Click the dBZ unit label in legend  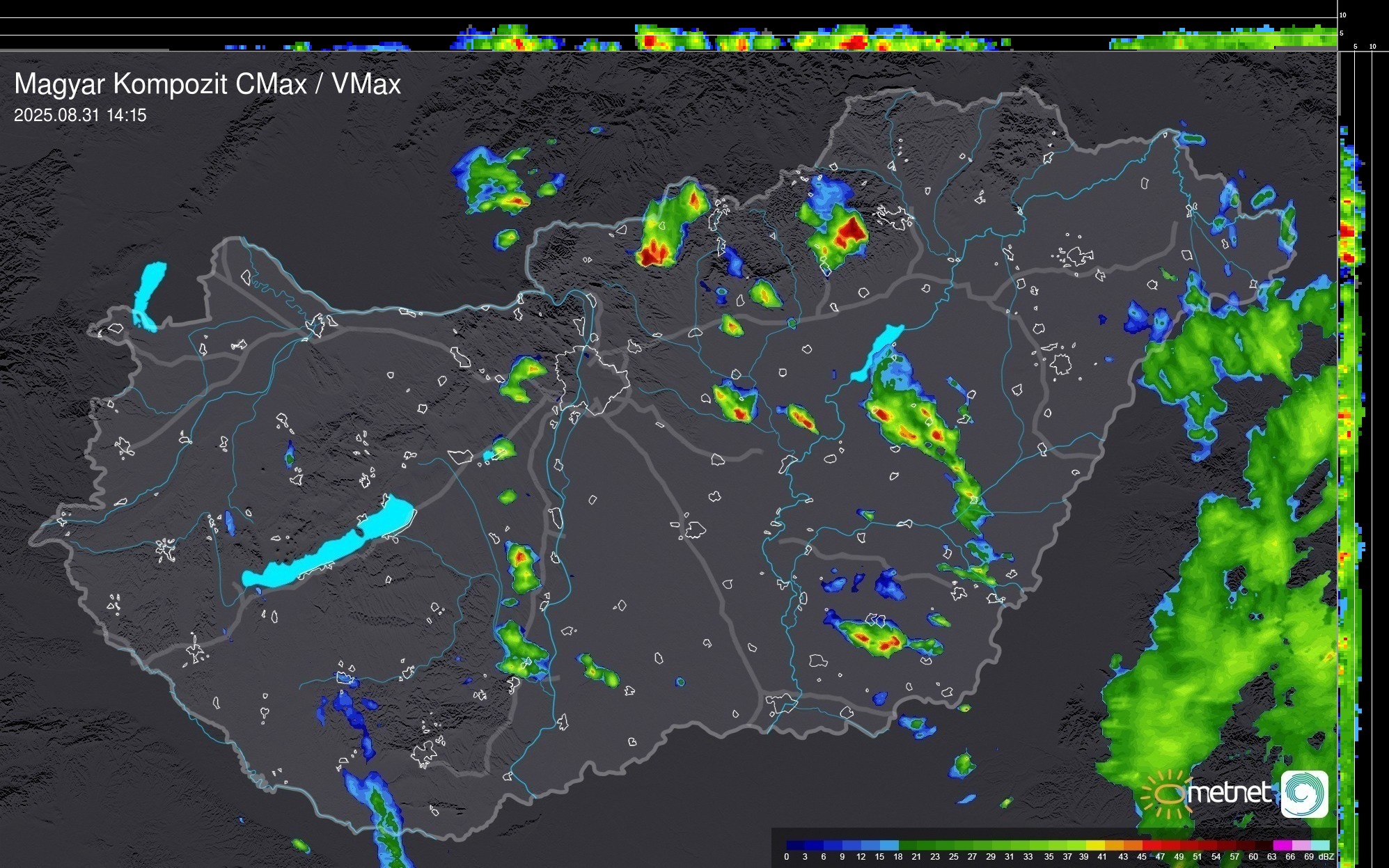pos(1326,857)
